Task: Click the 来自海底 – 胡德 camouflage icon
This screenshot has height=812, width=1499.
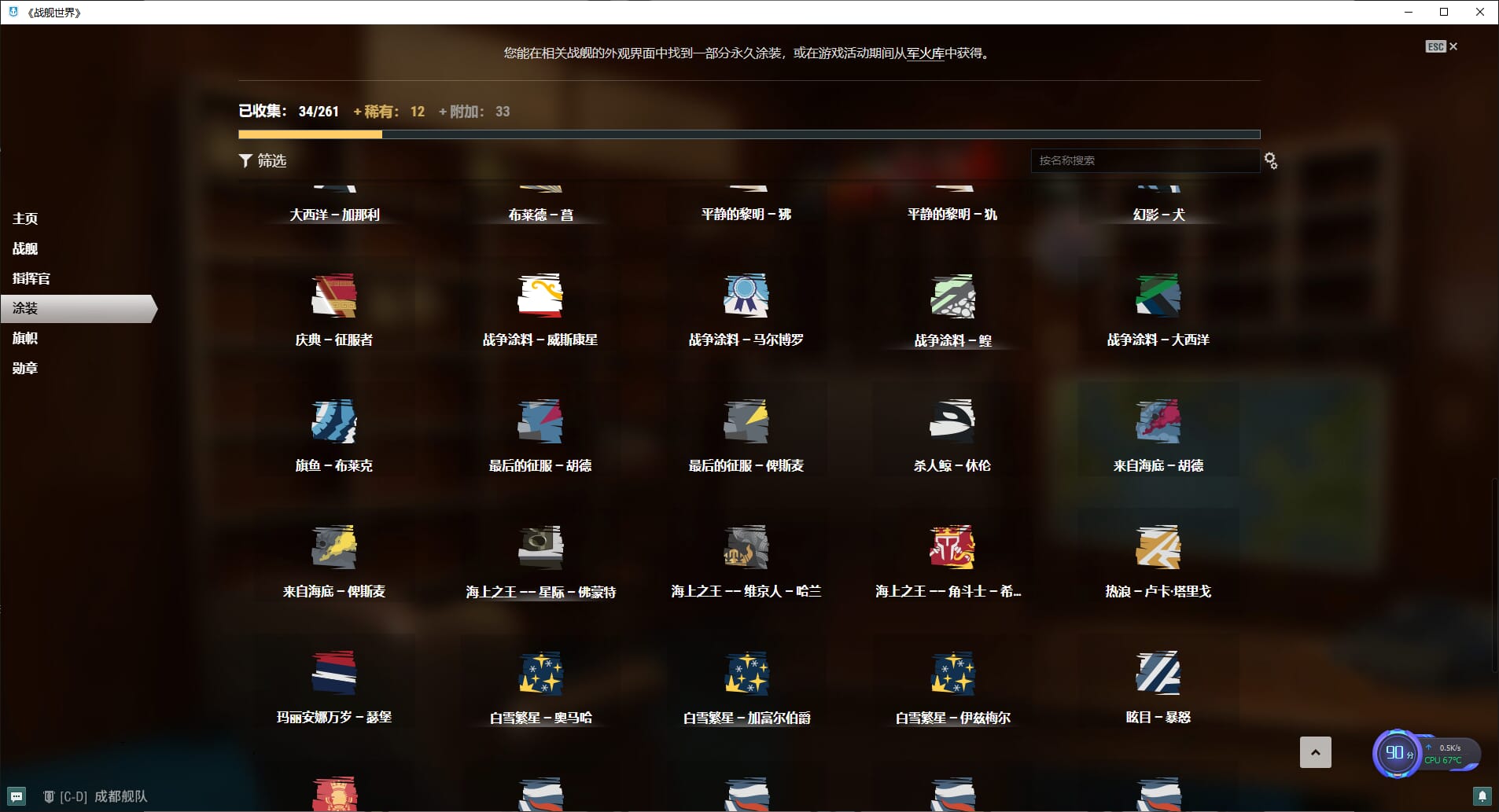Action: pos(1158,422)
